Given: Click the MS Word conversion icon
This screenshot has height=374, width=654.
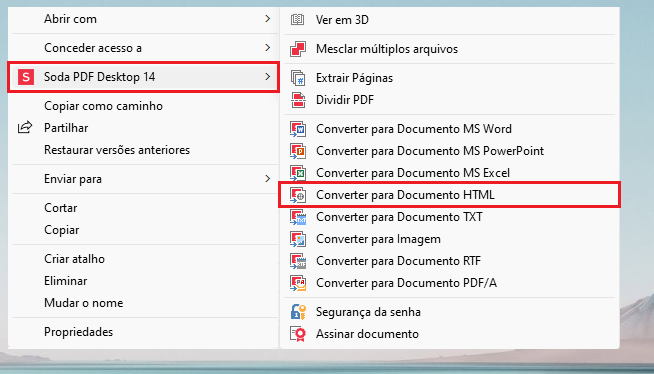Looking at the screenshot, I should 298,129.
